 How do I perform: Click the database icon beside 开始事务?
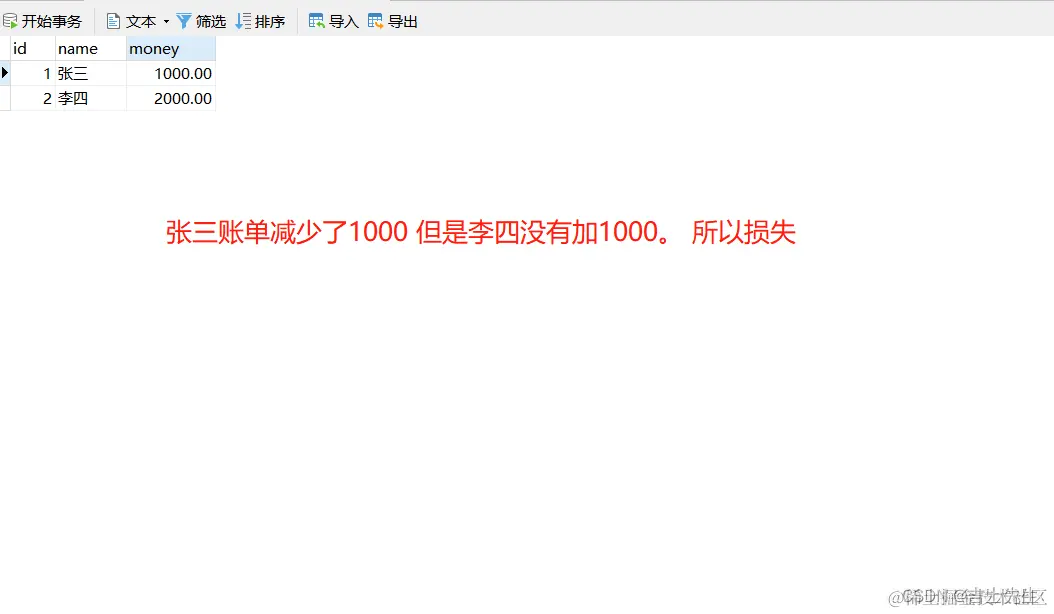[x=10, y=20]
